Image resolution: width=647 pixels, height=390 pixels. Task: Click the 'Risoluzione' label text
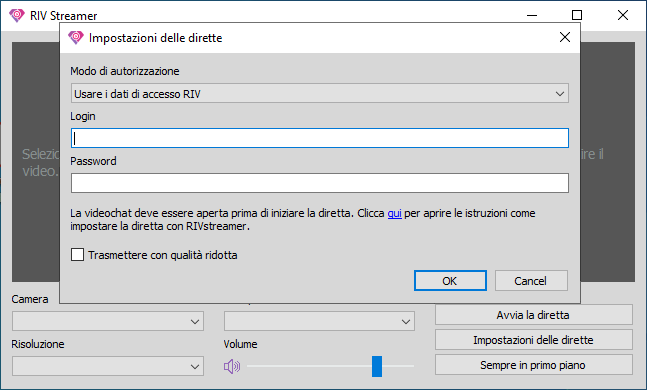(x=38, y=344)
